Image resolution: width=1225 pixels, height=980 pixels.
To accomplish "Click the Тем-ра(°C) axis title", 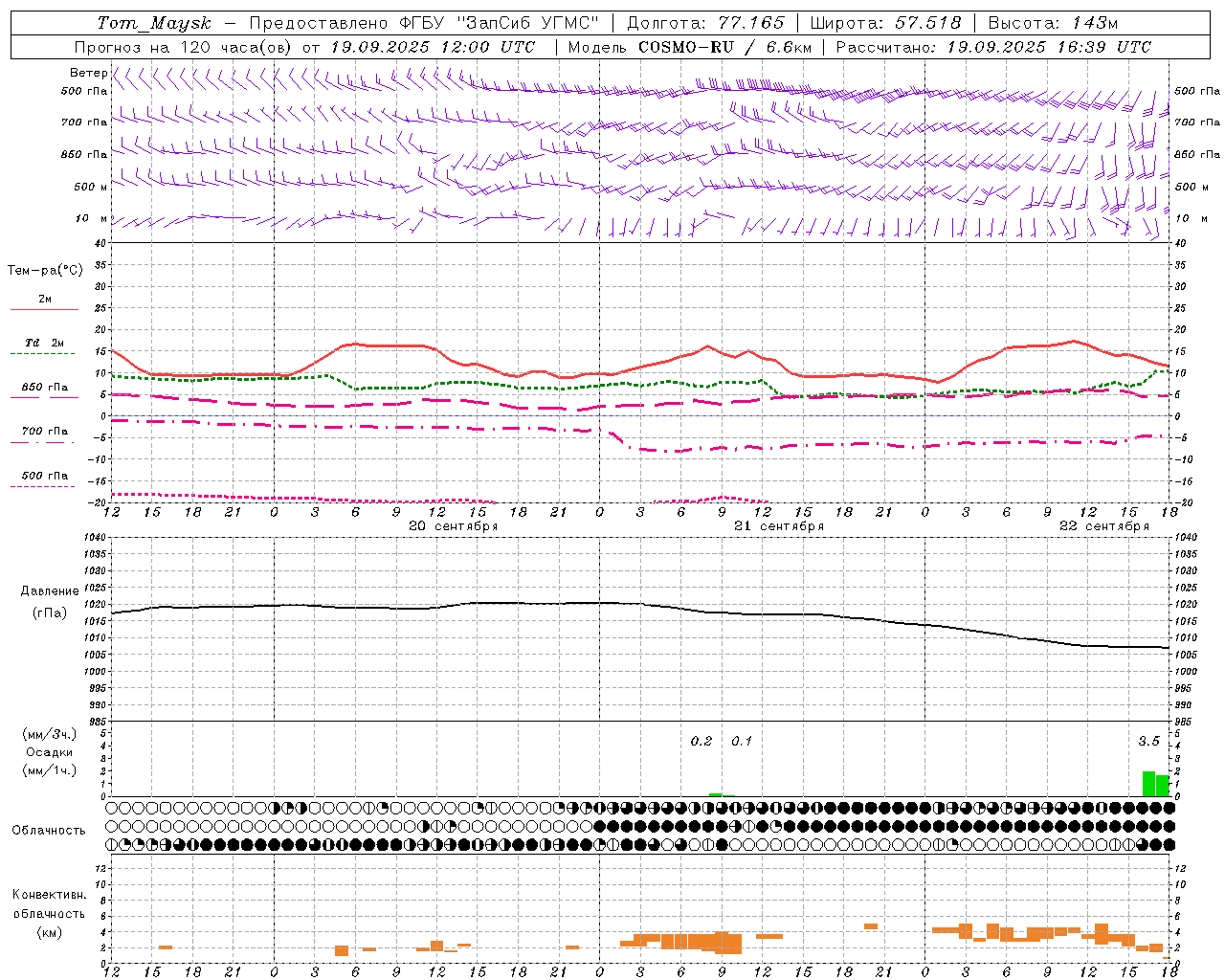I will [45, 271].
